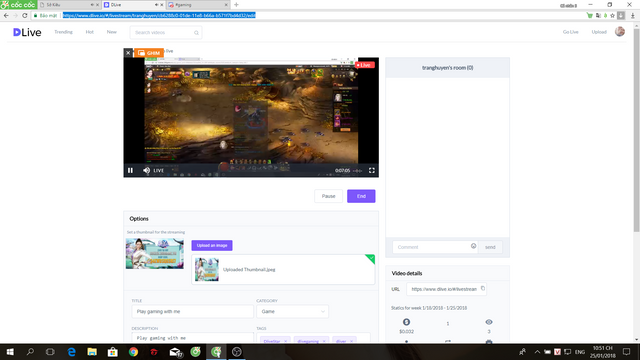
Task: Copy the stream URL with copy icon
Action: coord(483,288)
